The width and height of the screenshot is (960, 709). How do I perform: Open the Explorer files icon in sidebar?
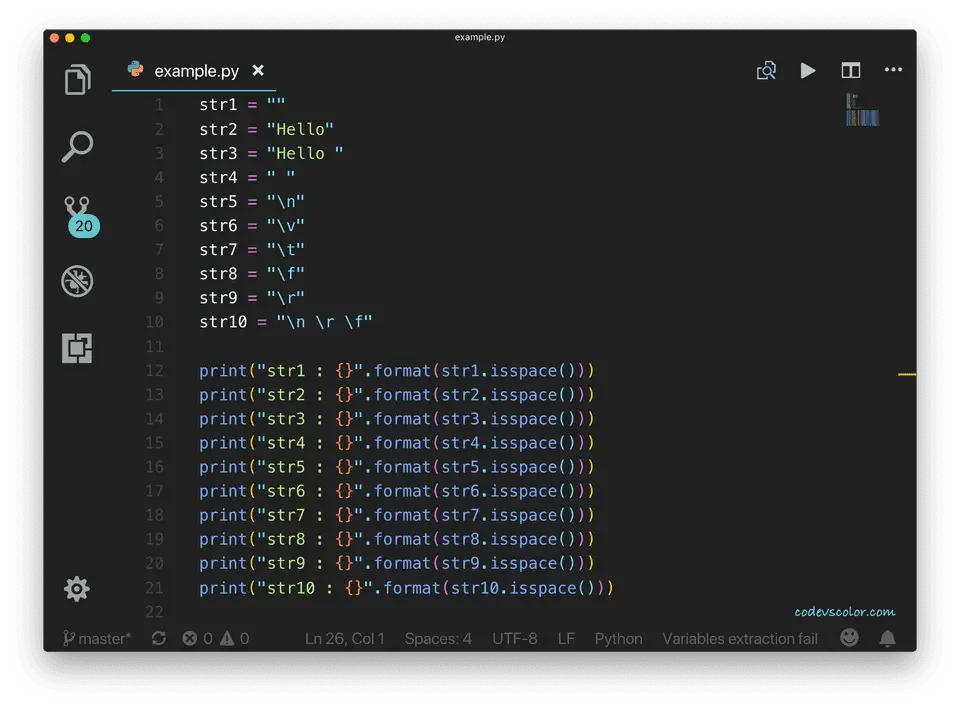click(77, 80)
